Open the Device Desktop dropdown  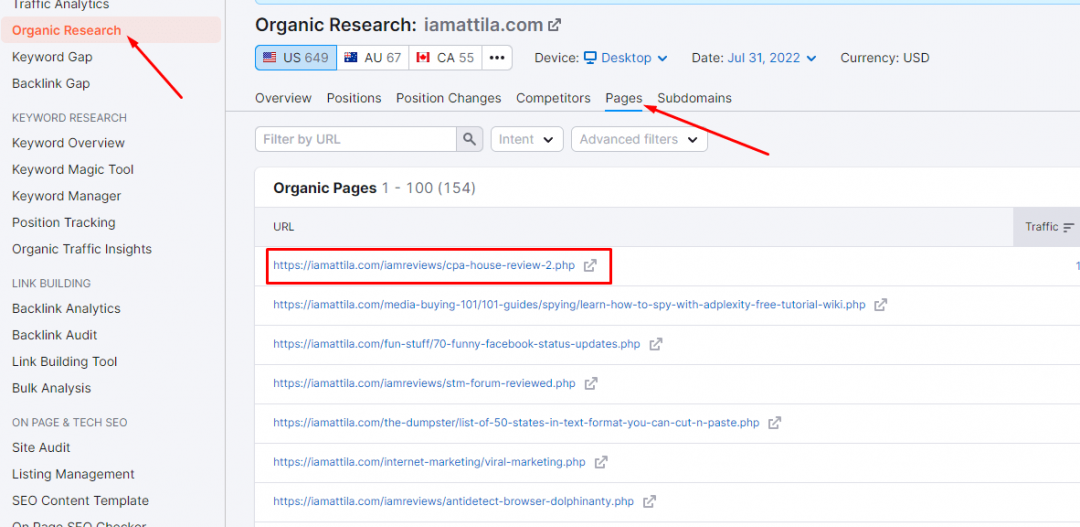coord(625,58)
